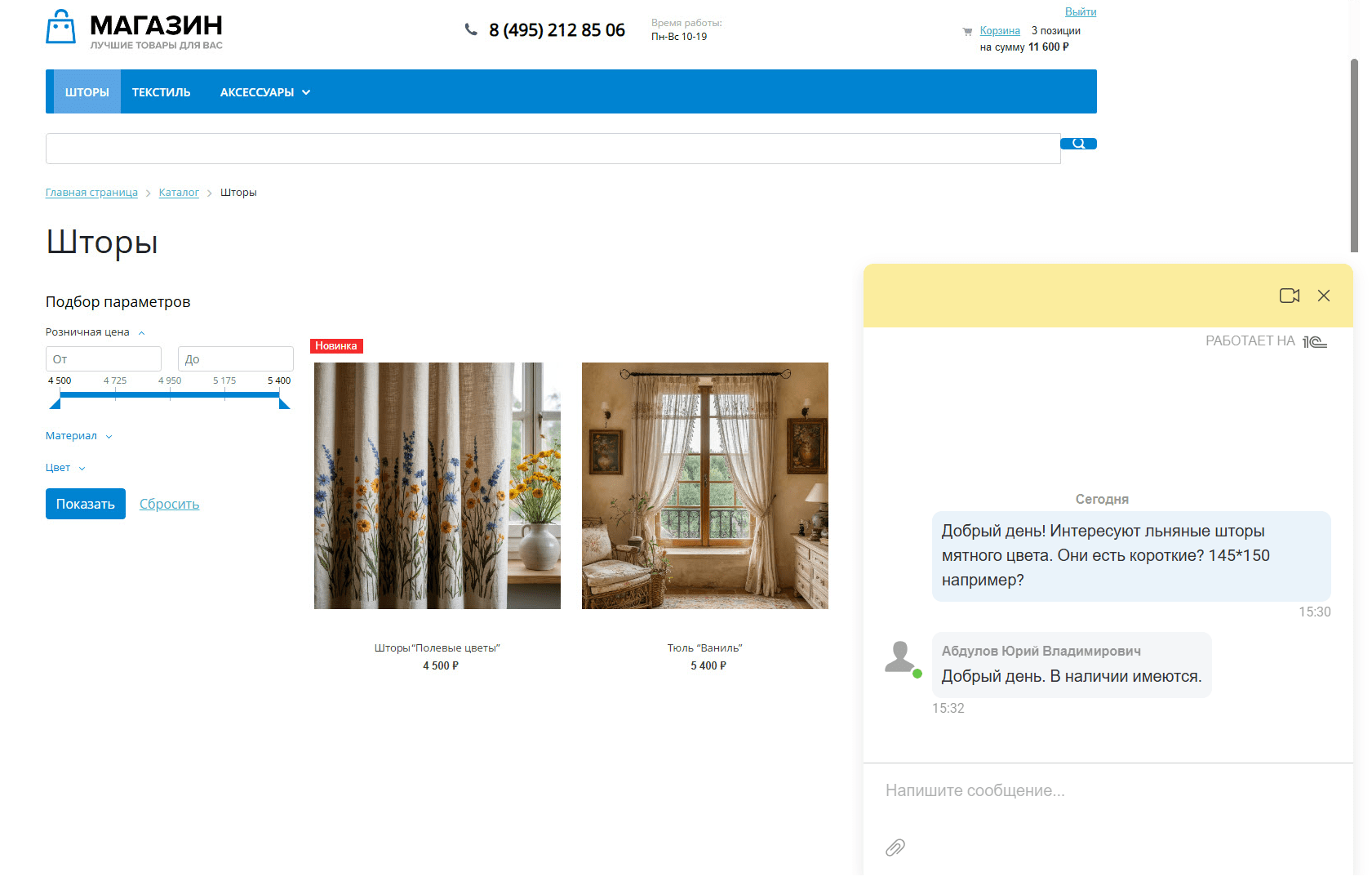Open the Тюль Ваниль product image
1372x881 pixels.
pos(705,486)
